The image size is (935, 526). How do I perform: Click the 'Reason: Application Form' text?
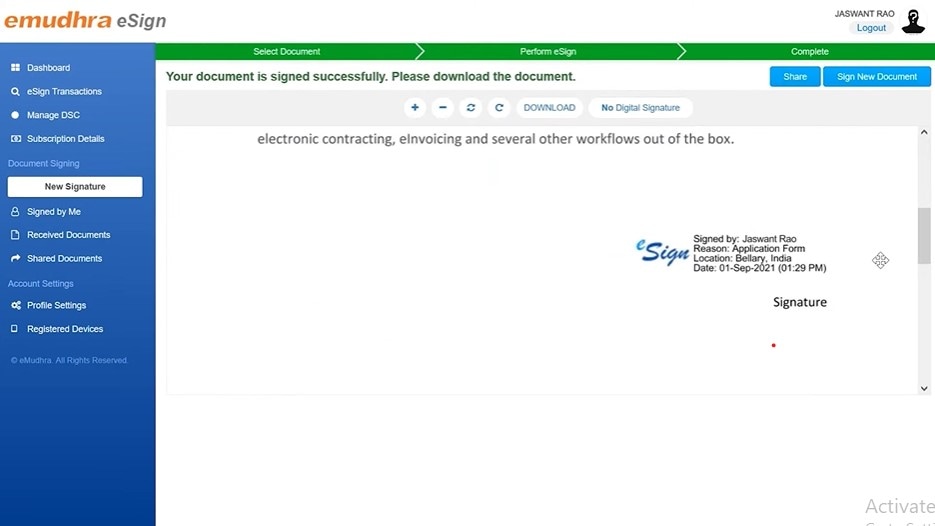[749, 248]
